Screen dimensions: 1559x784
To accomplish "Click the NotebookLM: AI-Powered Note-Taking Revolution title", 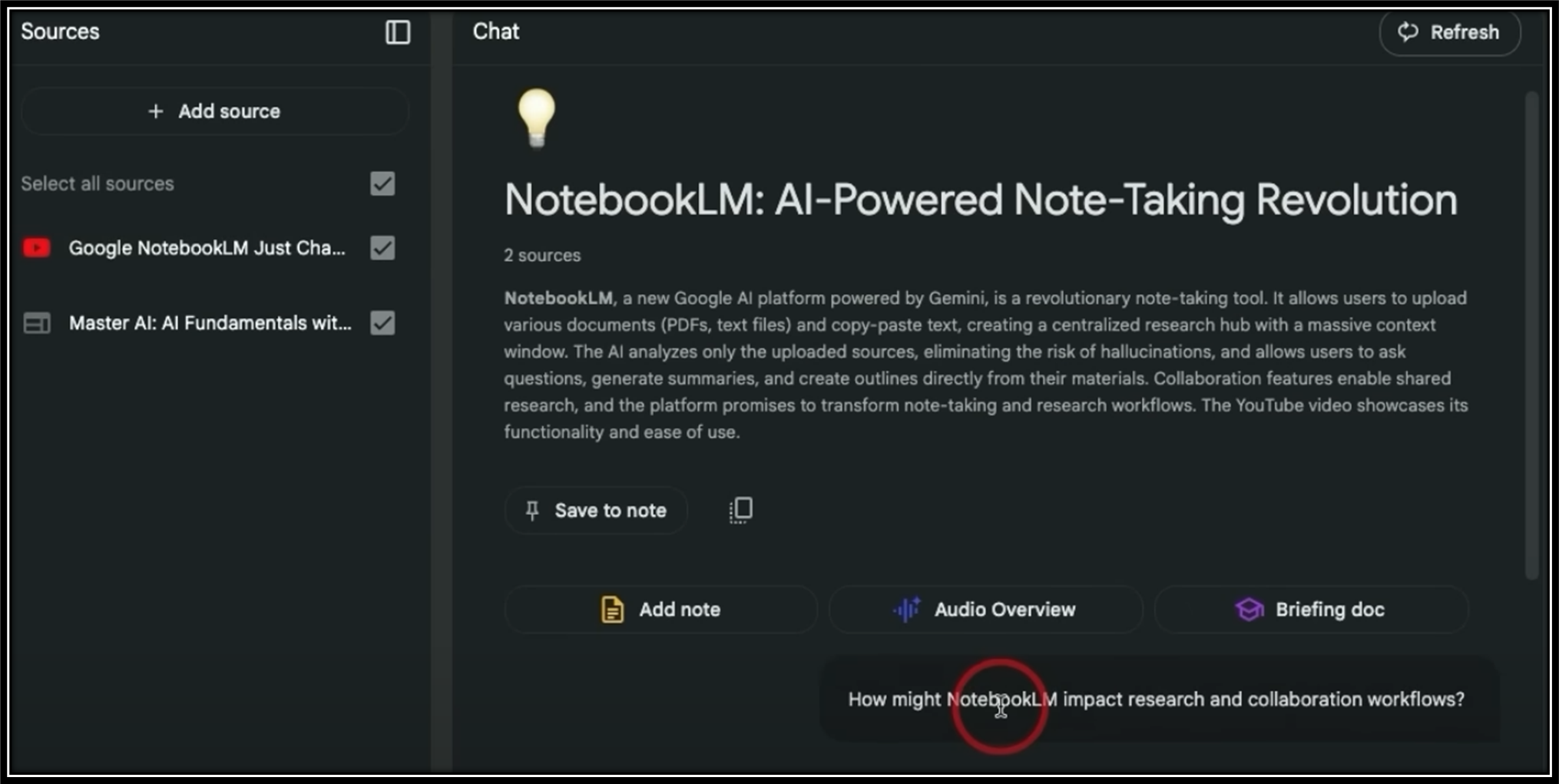I will click(981, 200).
